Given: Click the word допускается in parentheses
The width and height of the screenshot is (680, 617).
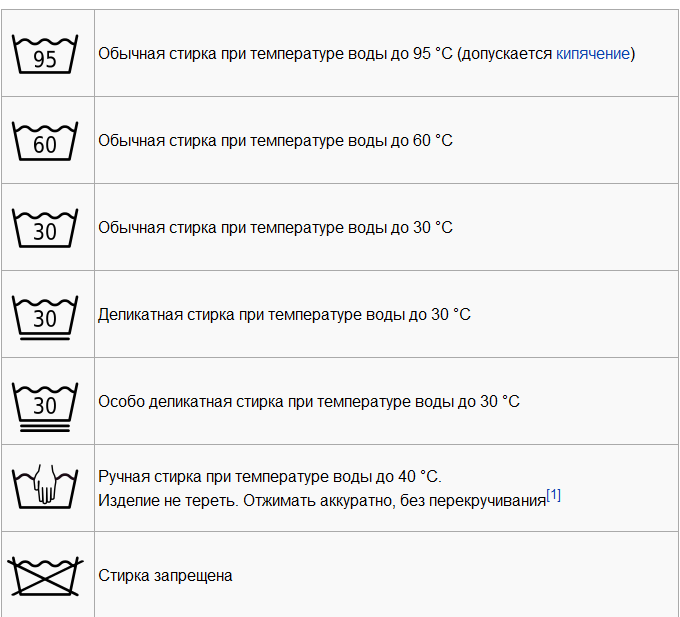Looking at the screenshot, I should (507, 54).
